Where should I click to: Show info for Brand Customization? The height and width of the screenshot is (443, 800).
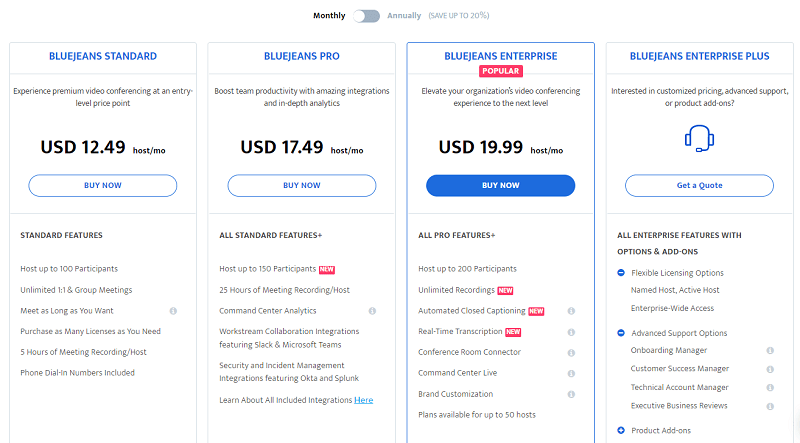click(571, 394)
